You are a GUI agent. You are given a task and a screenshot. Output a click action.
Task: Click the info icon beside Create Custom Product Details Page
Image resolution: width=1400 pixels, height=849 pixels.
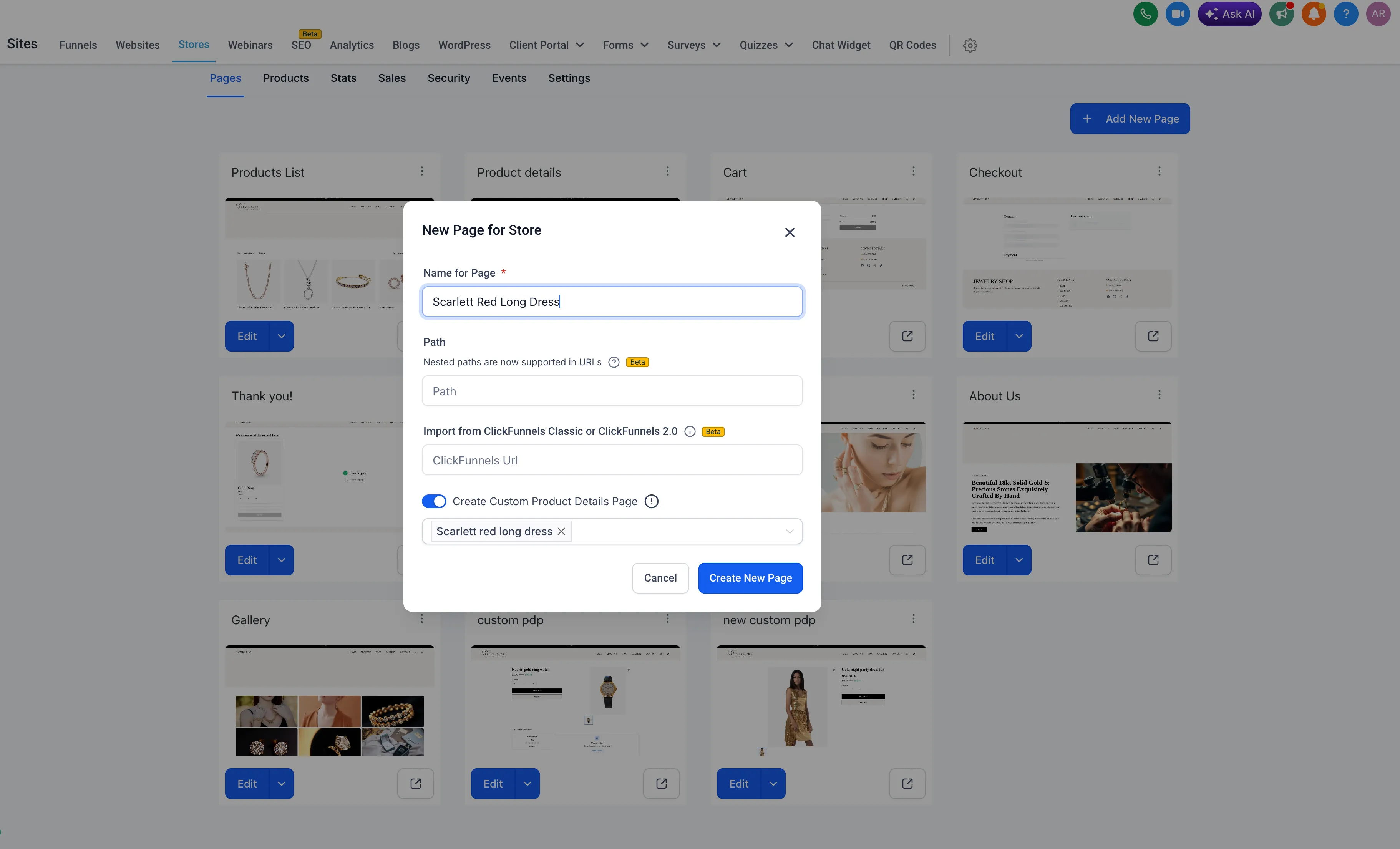pyautogui.click(x=651, y=501)
